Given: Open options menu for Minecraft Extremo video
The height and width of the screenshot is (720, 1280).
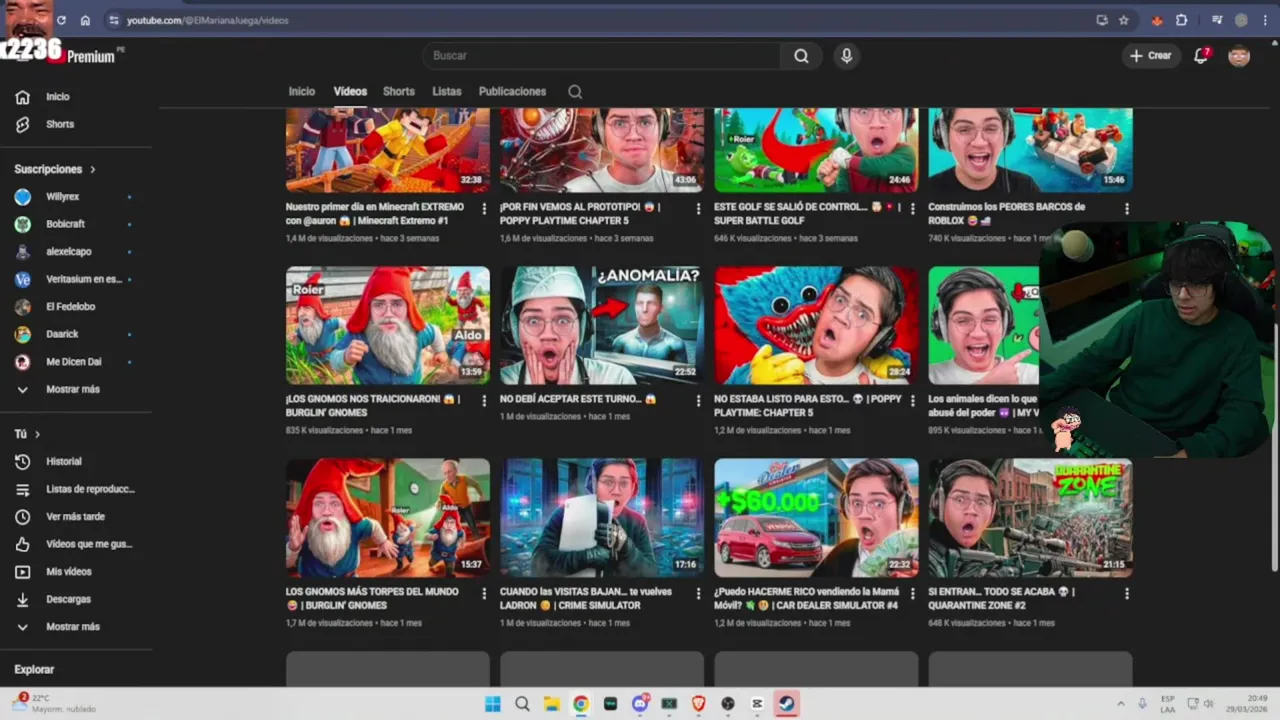Looking at the screenshot, I should [x=484, y=209].
